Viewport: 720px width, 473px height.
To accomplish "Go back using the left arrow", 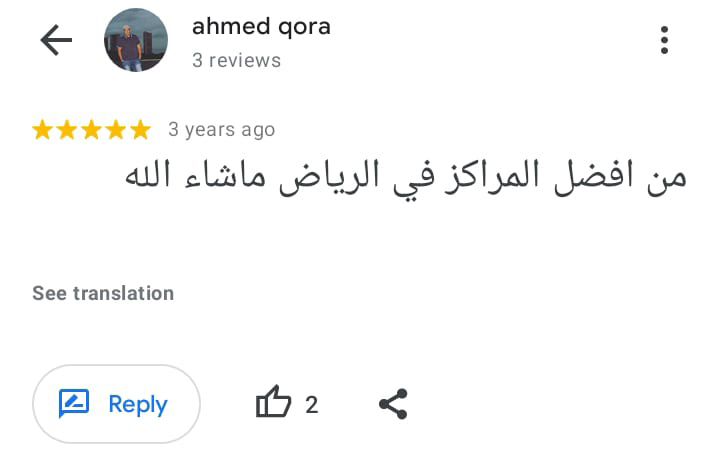I will coord(56,40).
